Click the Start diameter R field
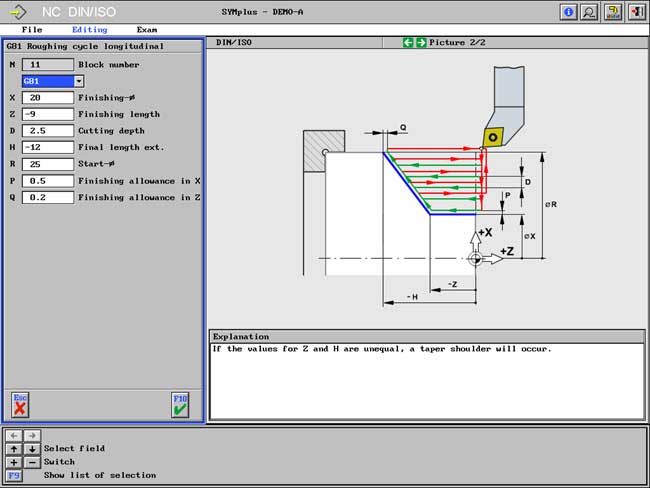 [47, 164]
